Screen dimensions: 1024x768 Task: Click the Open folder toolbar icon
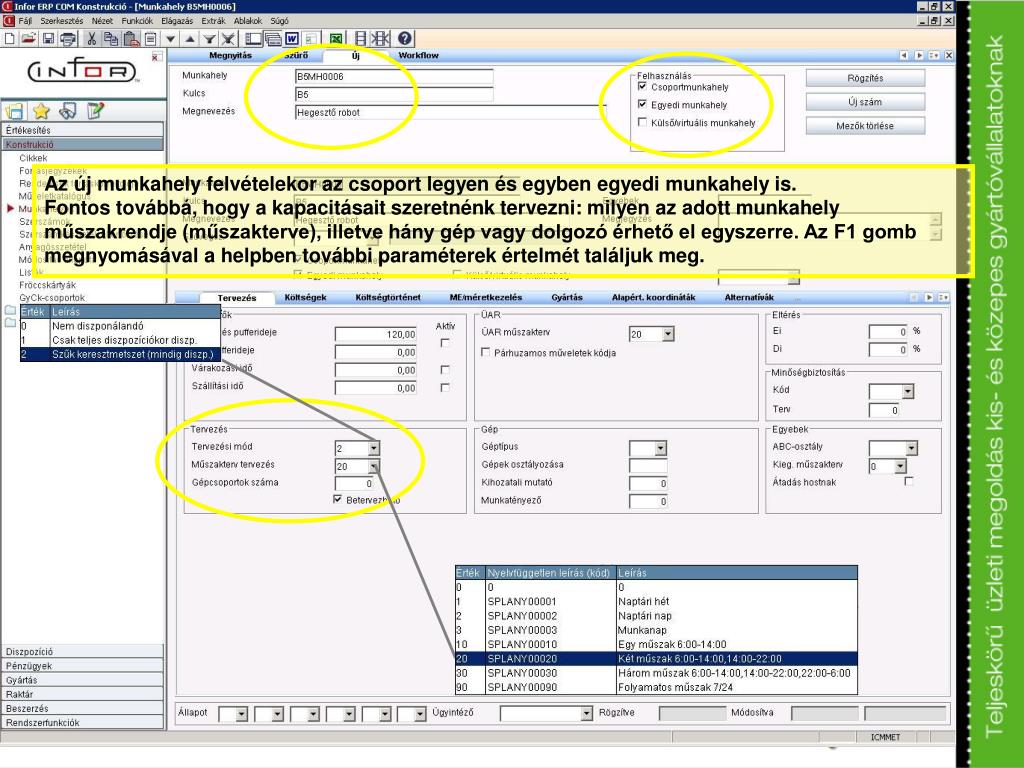[28, 39]
